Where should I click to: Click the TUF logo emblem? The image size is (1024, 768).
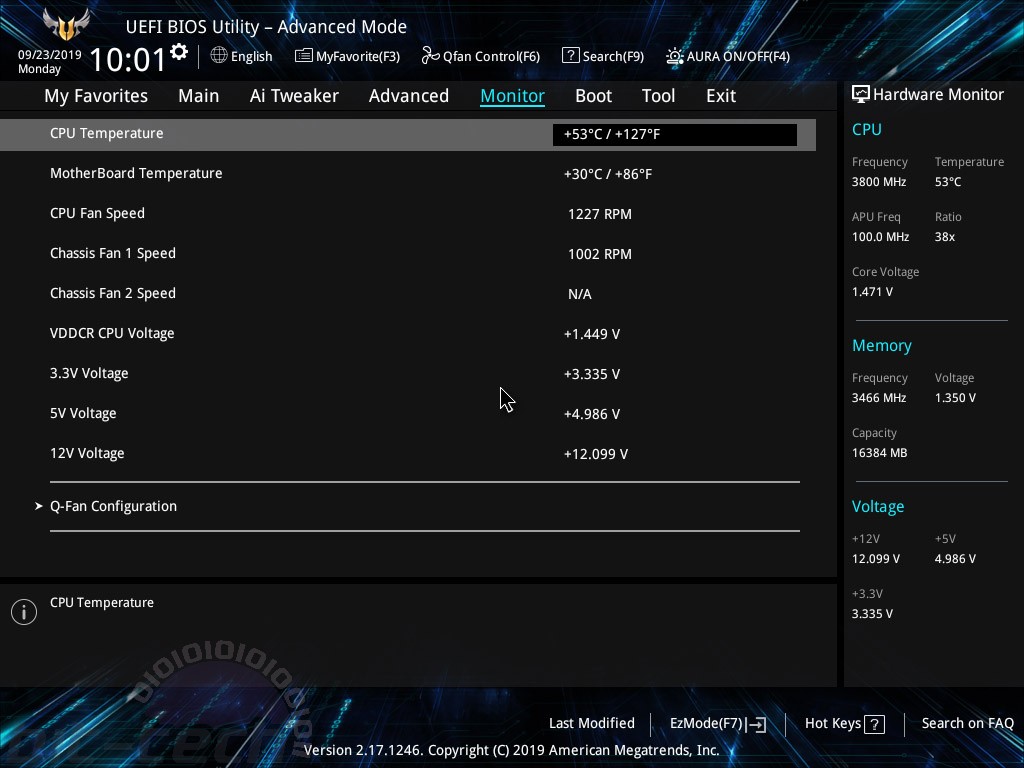tap(66, 25)
